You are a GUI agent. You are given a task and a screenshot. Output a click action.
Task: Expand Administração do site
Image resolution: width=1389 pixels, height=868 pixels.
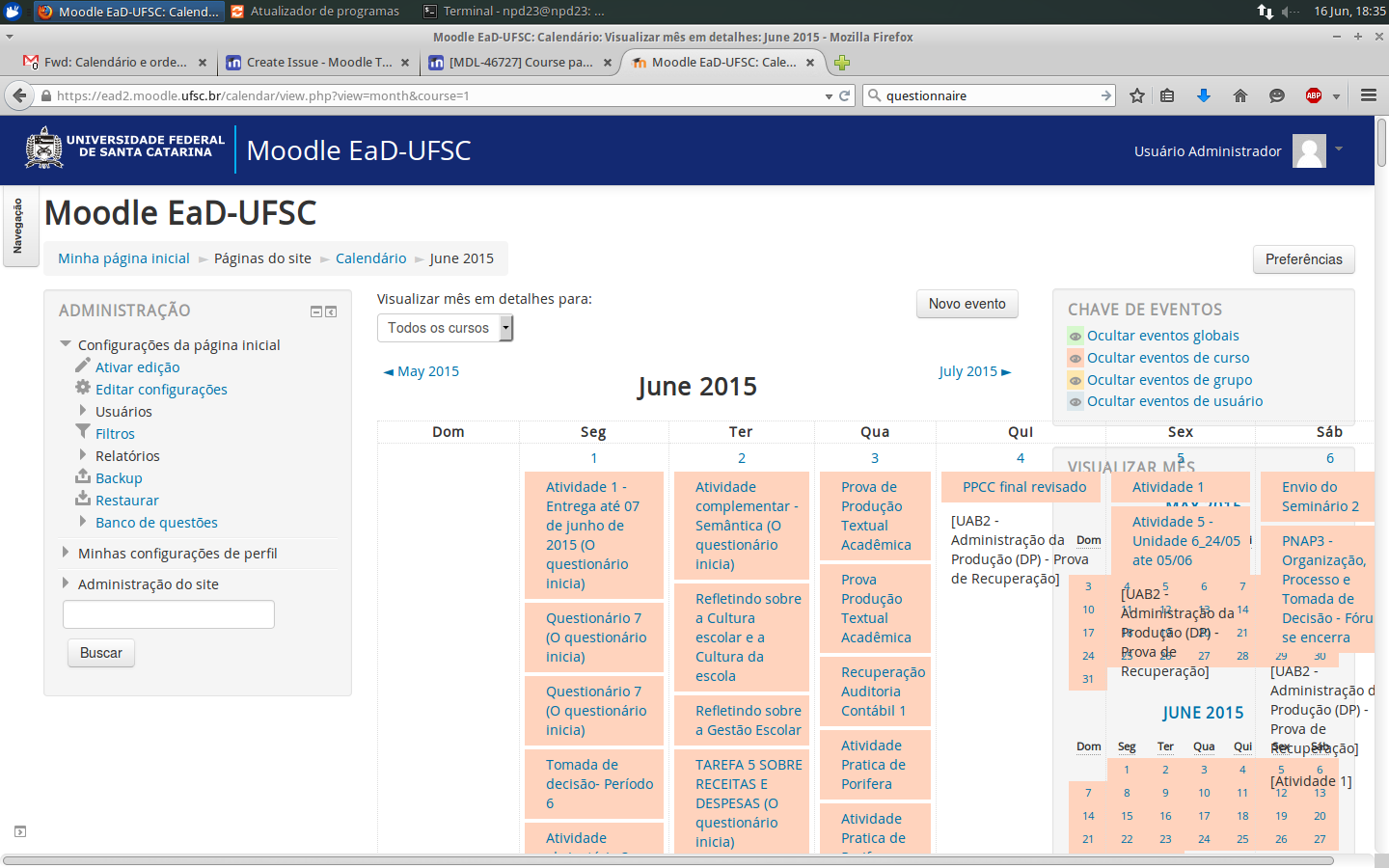tap(66, 583)
